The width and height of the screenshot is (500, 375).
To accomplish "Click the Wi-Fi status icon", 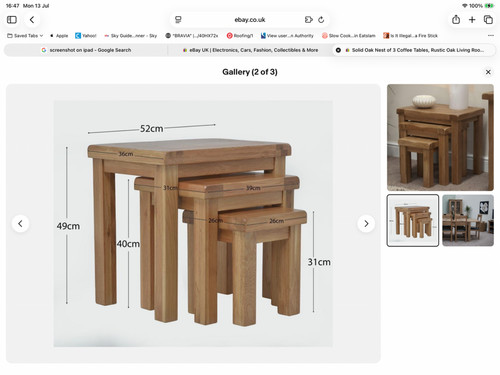I will 465,6.
